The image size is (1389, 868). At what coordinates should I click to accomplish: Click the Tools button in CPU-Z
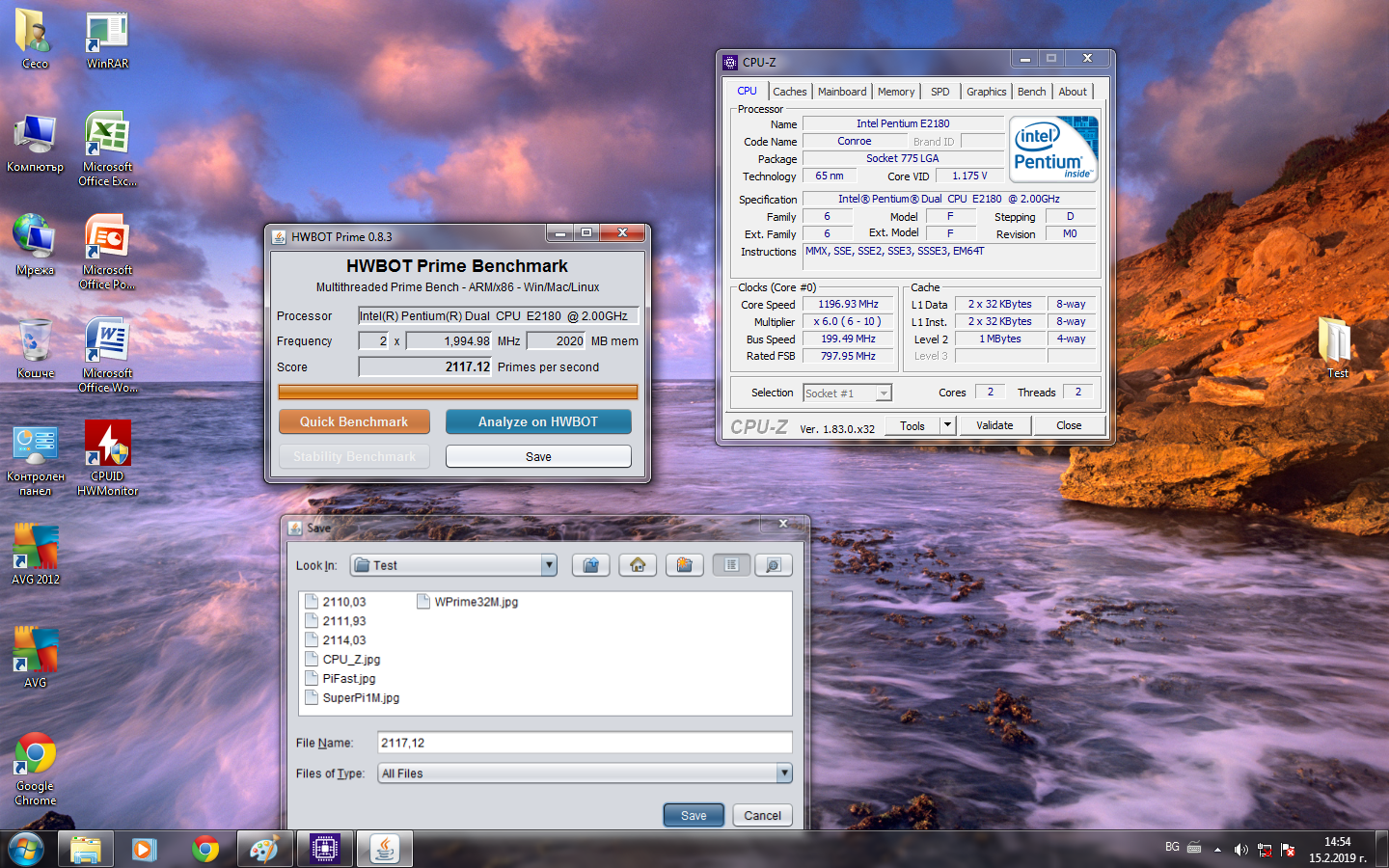pos(912,425)
